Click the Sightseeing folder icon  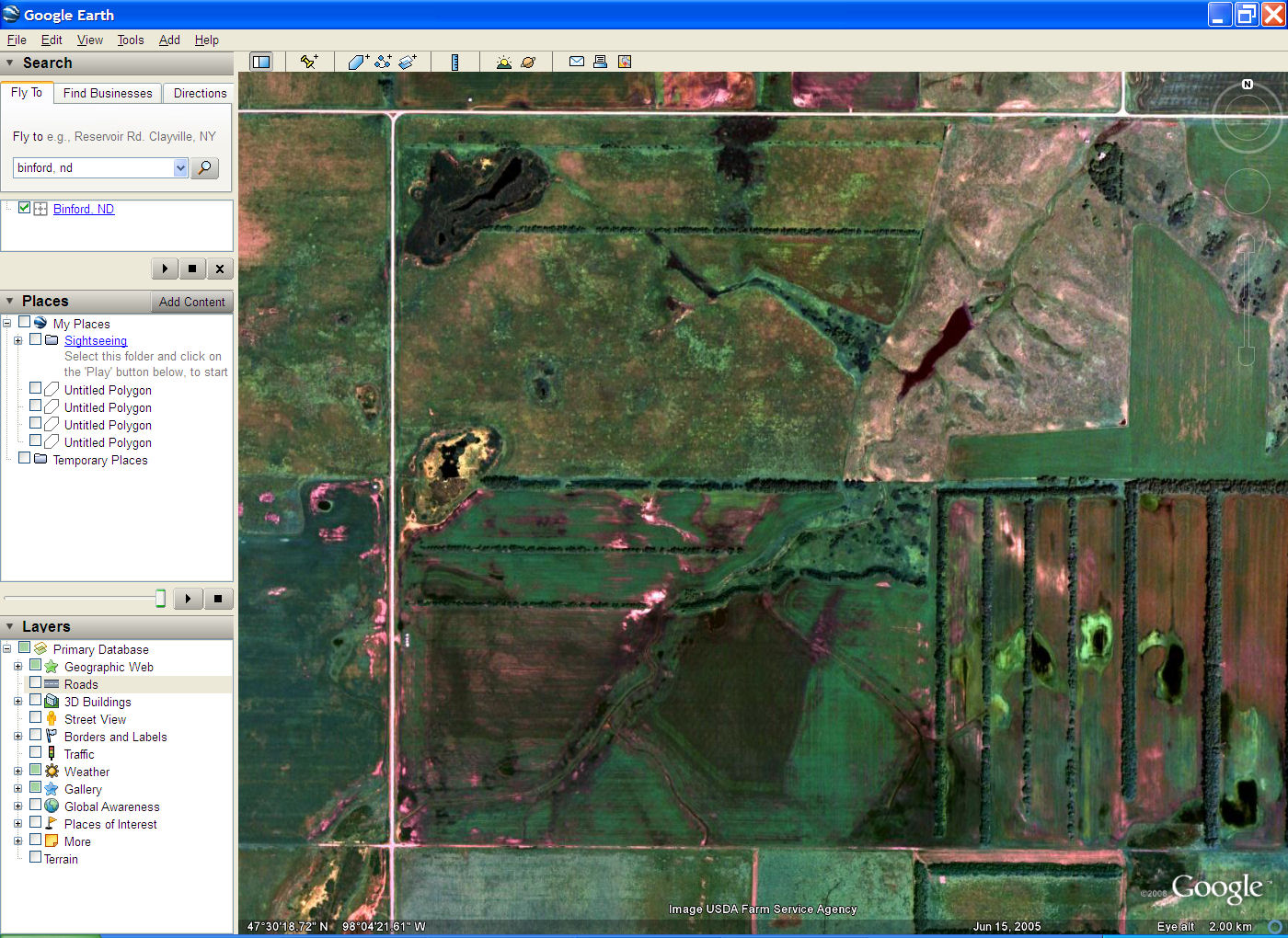52,340
